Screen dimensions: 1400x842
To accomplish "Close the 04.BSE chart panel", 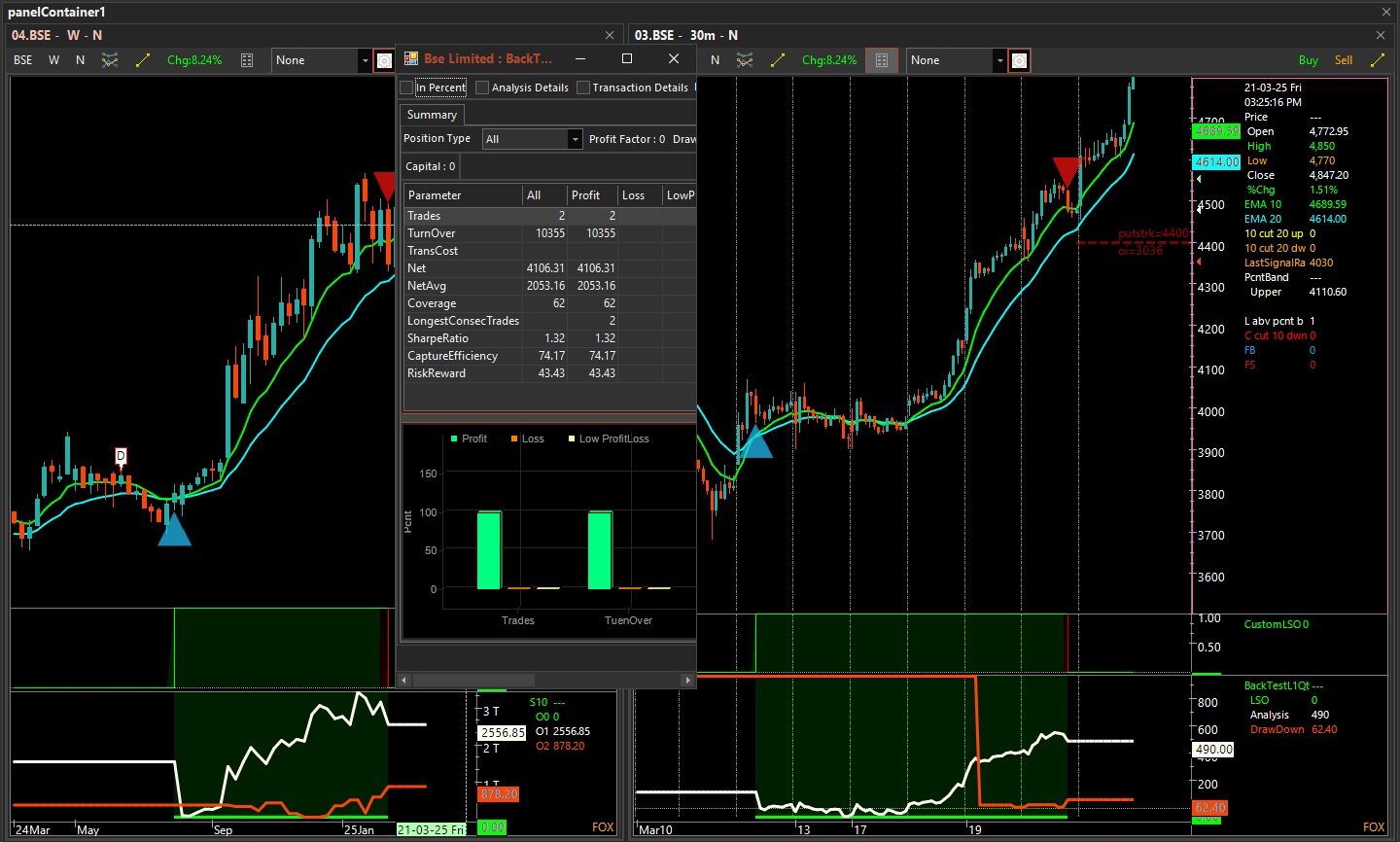I will [610, 35].
